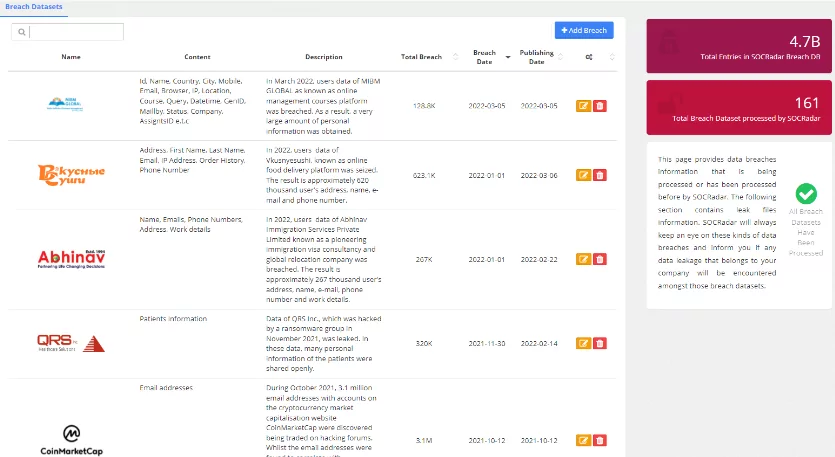Click the Publishing Date header label
This screenshot has width=835, height=457.
pos(536,57)
